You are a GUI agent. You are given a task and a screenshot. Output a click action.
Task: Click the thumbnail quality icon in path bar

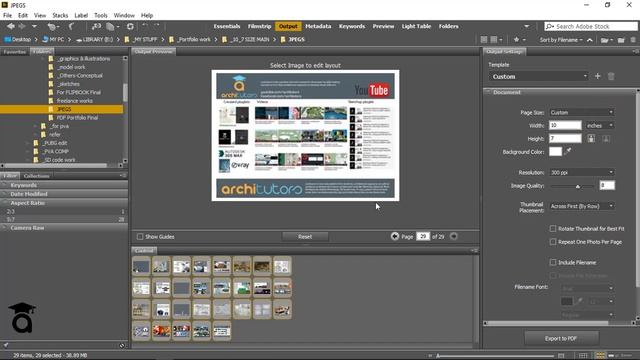(484, 40)
